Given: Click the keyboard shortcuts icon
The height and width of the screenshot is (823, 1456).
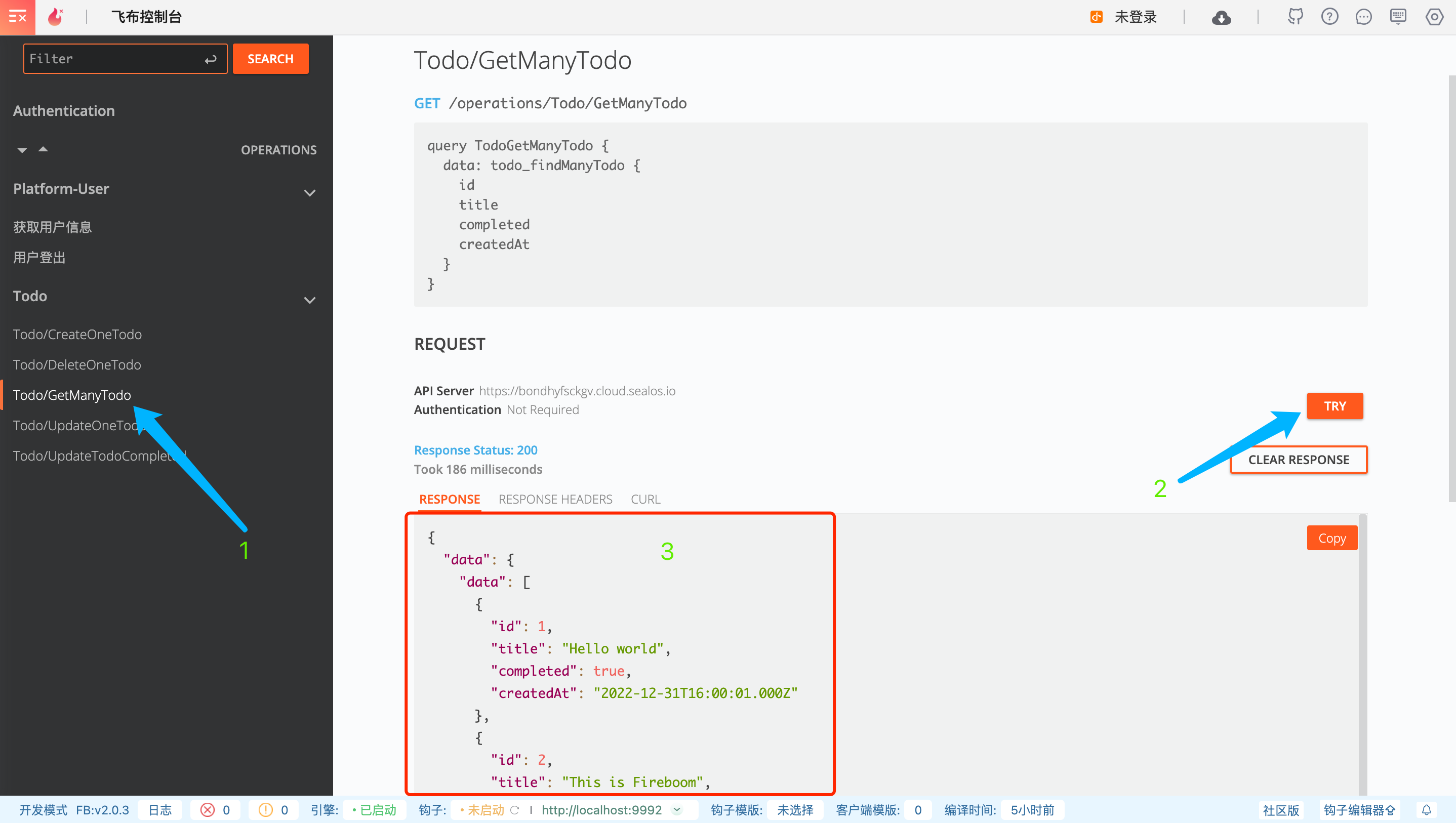Looking at the screenshot, I should coord(1398,17).
